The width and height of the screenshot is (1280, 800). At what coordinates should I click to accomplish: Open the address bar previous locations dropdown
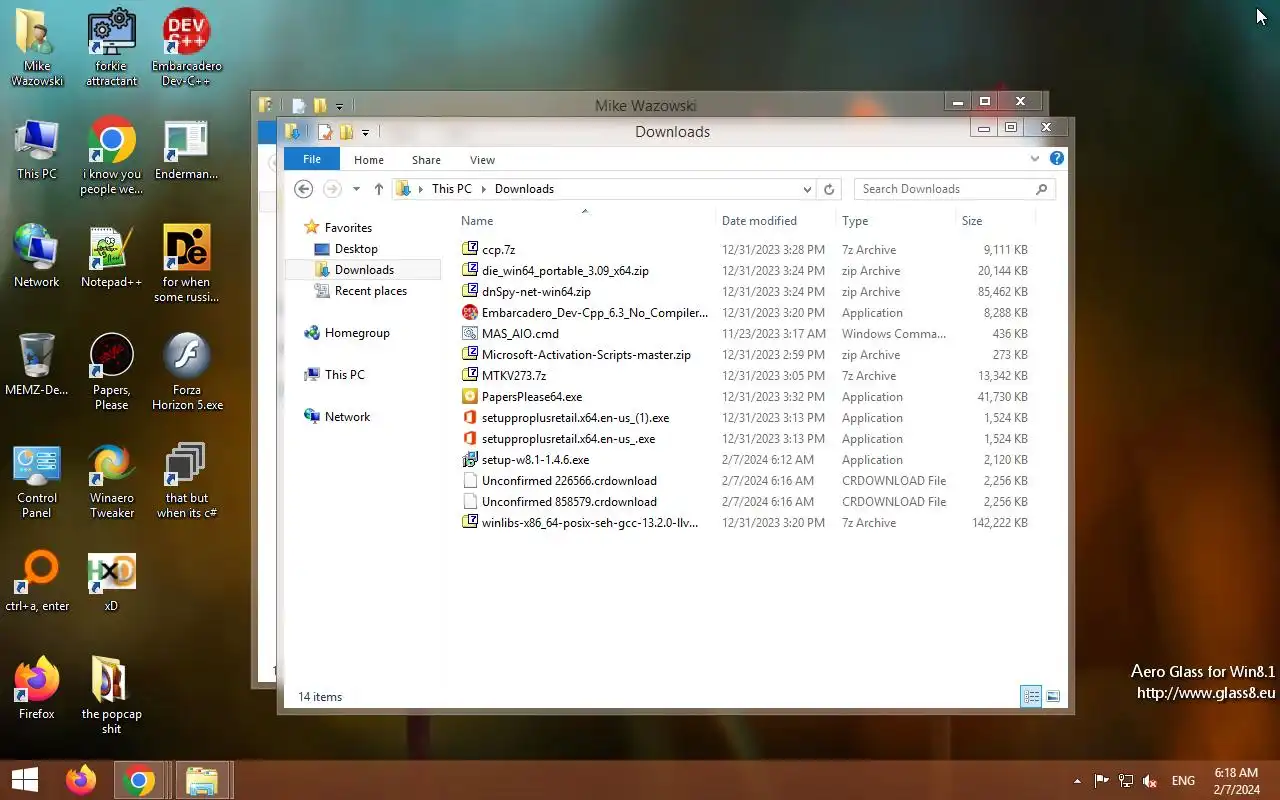click(807, 189)
